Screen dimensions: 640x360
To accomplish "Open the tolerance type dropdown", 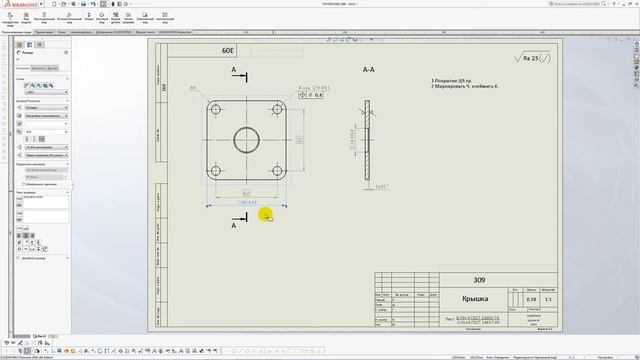I will [x=47, y=107].
